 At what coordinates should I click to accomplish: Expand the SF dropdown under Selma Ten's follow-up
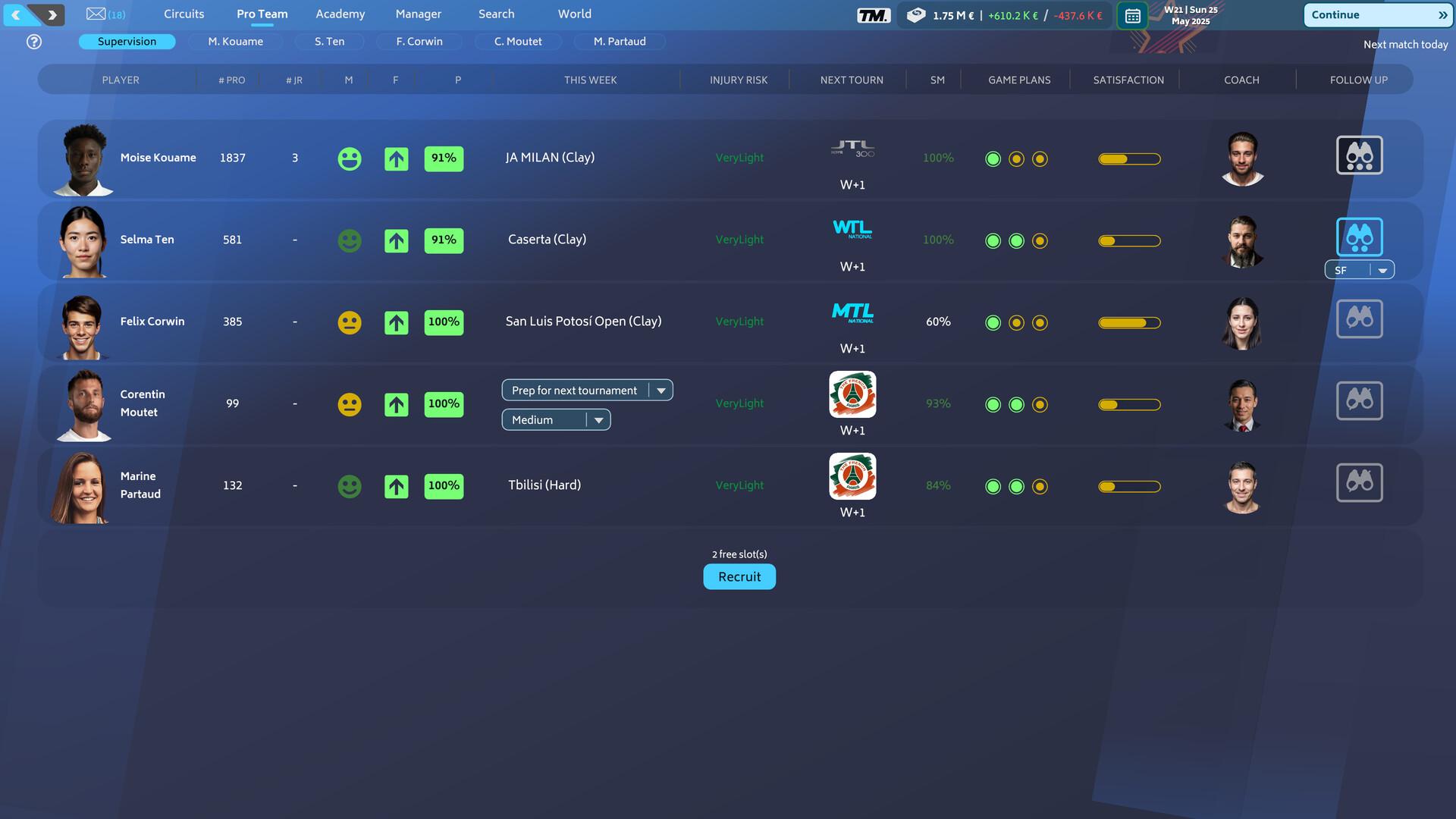point(1382,269)
